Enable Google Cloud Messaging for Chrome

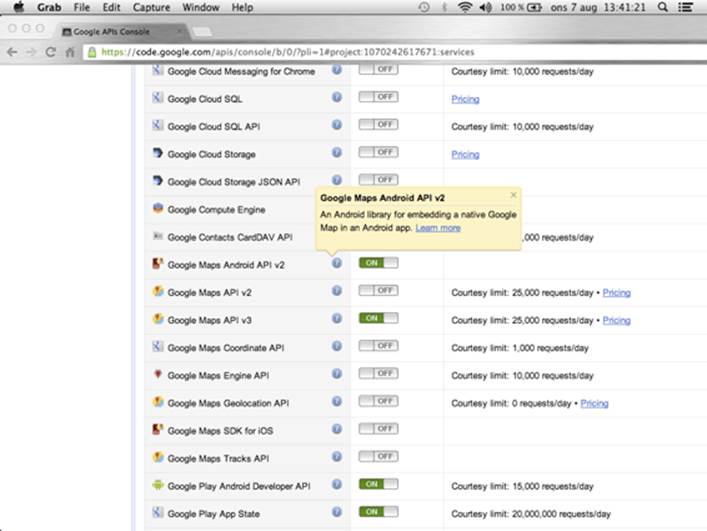[378, 69]
